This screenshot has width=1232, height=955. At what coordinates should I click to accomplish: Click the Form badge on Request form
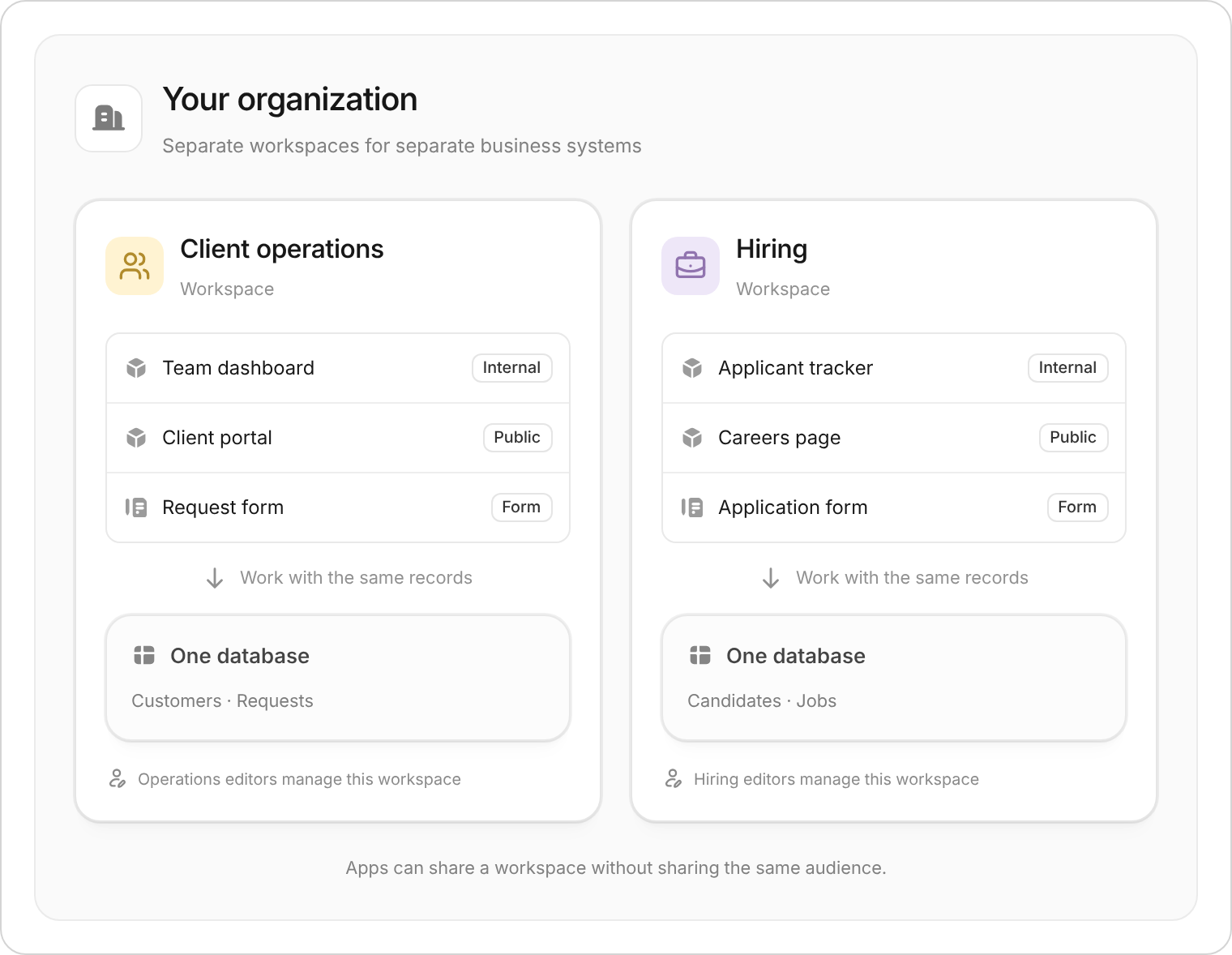coord(522,507)
